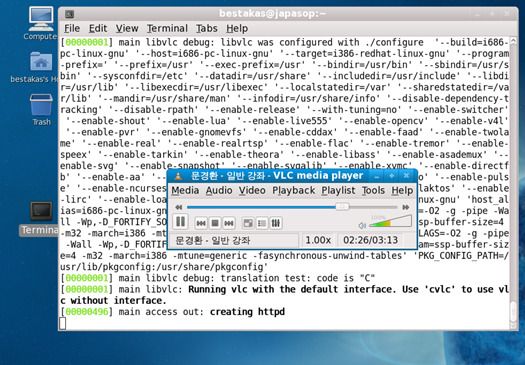Viewport: 525px width, 365px height.
Task: Open the VLC Playback menu
Action: 293,190
